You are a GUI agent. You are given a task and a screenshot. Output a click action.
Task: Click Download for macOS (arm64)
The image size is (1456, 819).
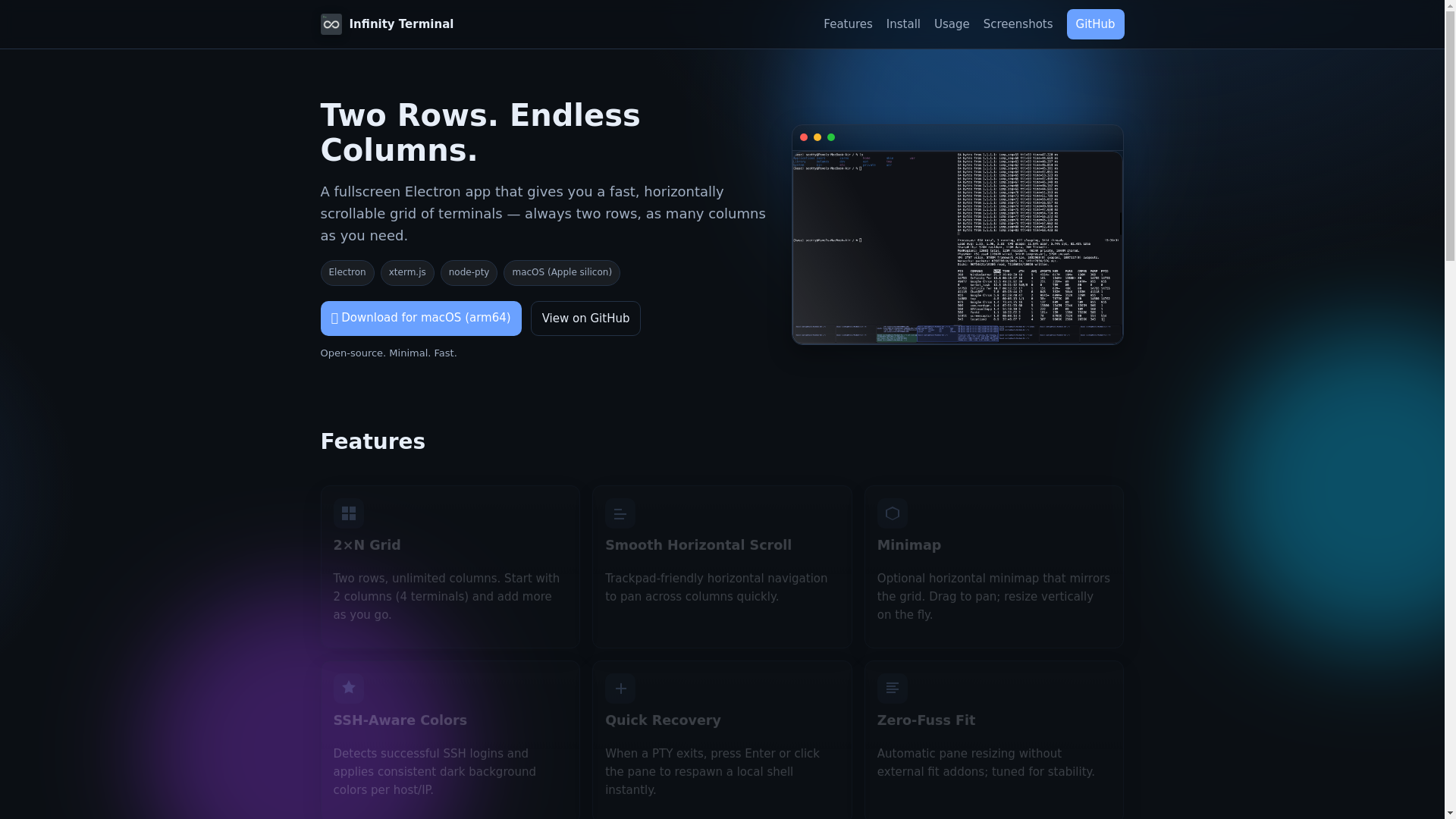coord(421,318)
